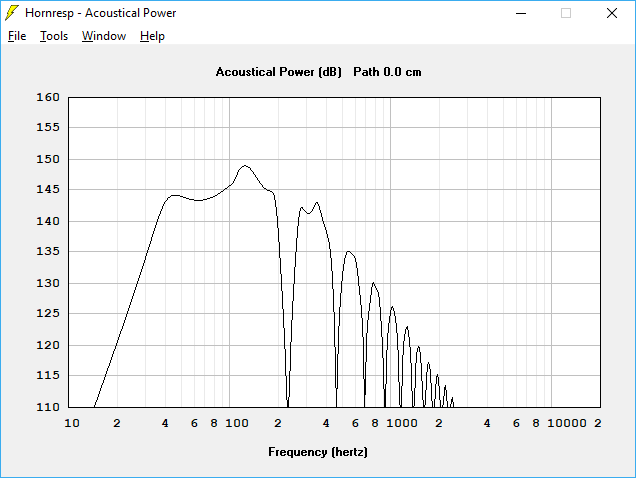Click the 'Path 0.0 cm' label

(387, 72)
